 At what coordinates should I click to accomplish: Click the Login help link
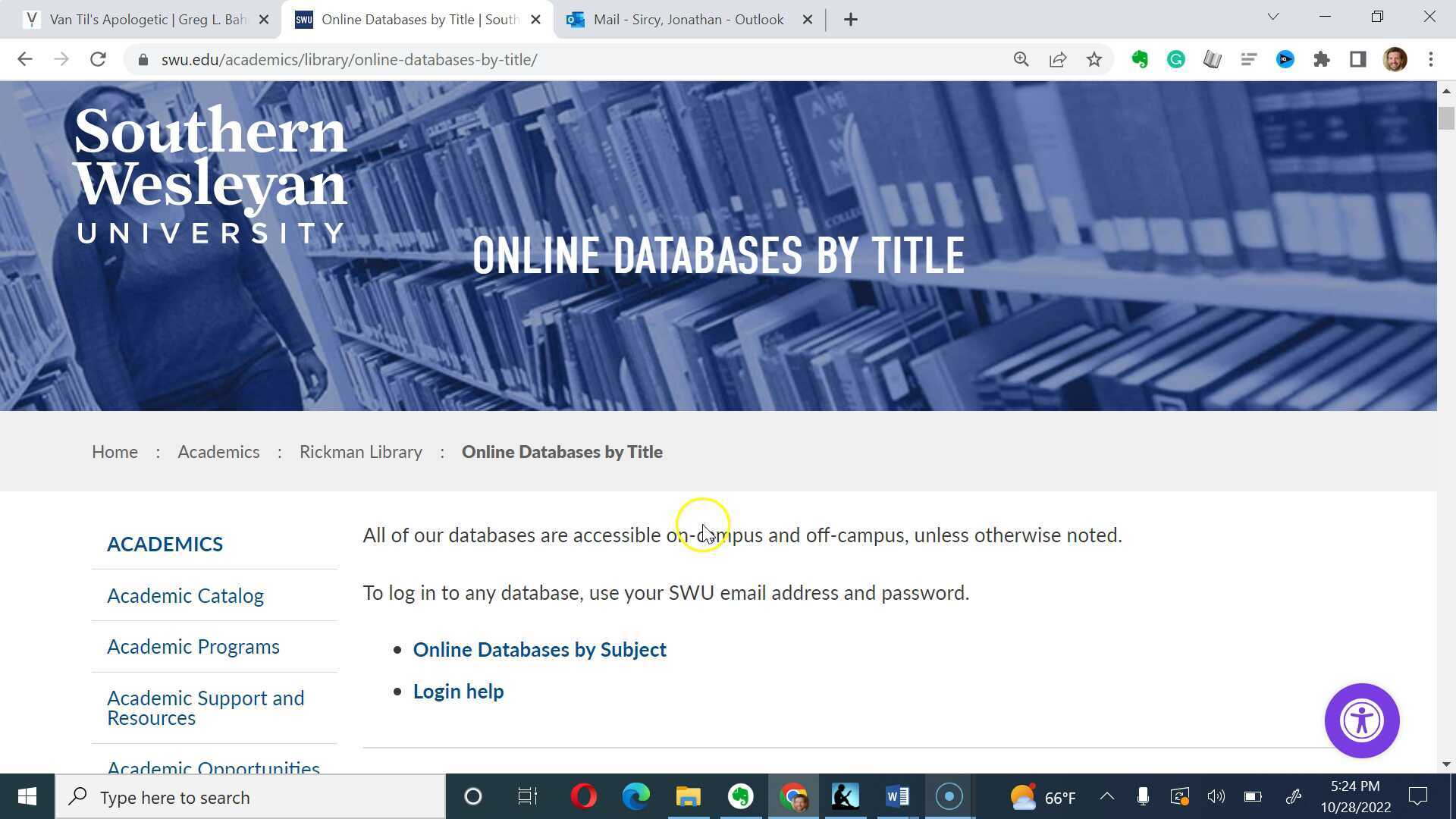(x=458, y=692)
